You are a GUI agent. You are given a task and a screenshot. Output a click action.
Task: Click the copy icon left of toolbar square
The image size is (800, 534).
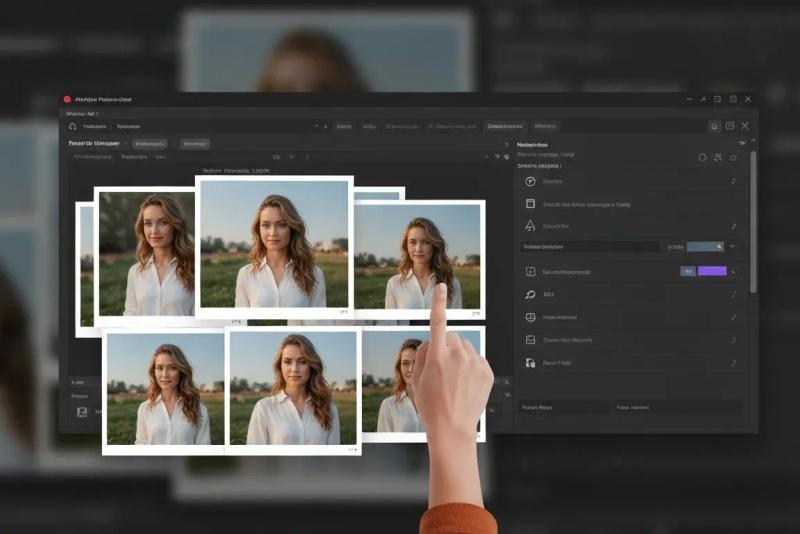tap(714, 126)
